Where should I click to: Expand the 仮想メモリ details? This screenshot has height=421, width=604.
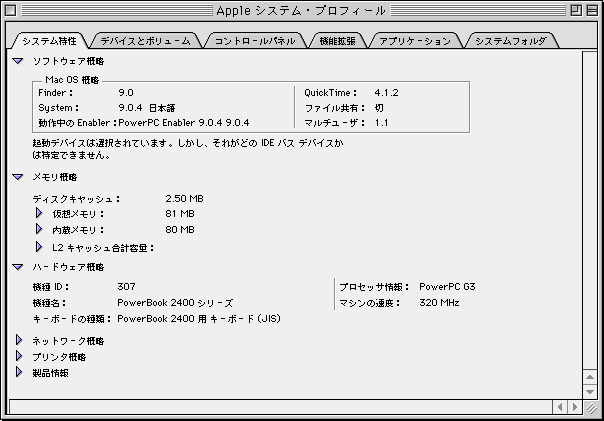(39, 213)
